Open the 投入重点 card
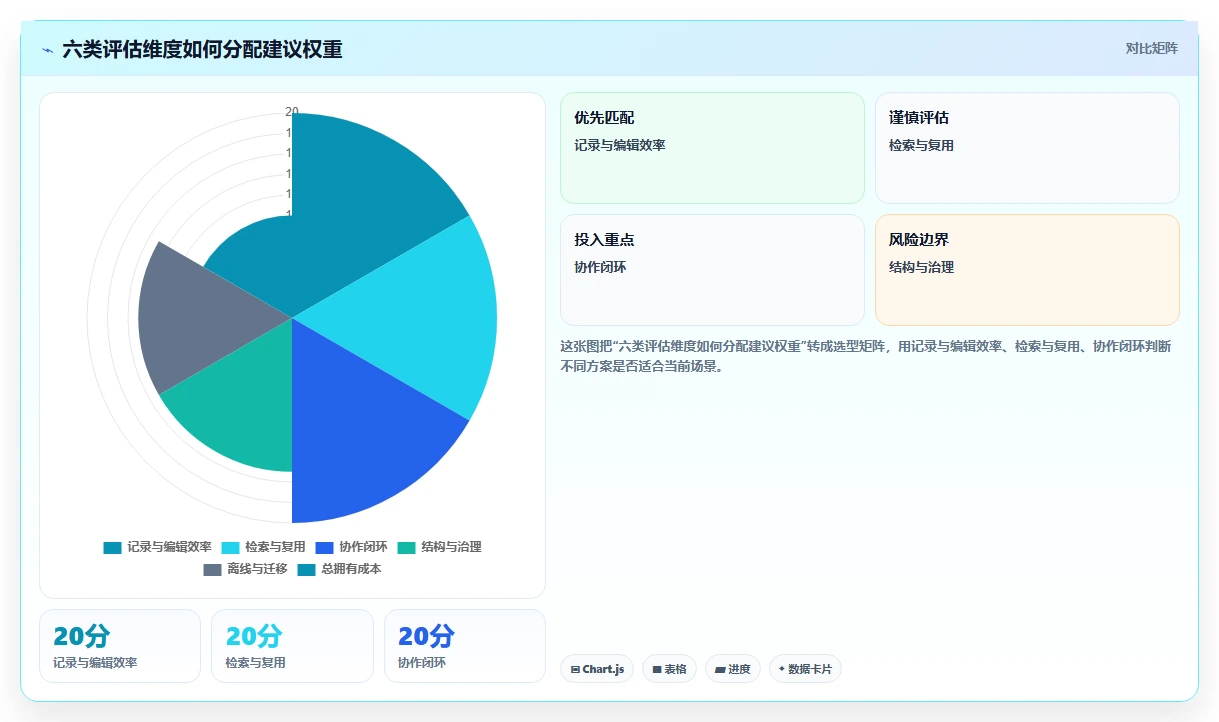 pos(712,270)
